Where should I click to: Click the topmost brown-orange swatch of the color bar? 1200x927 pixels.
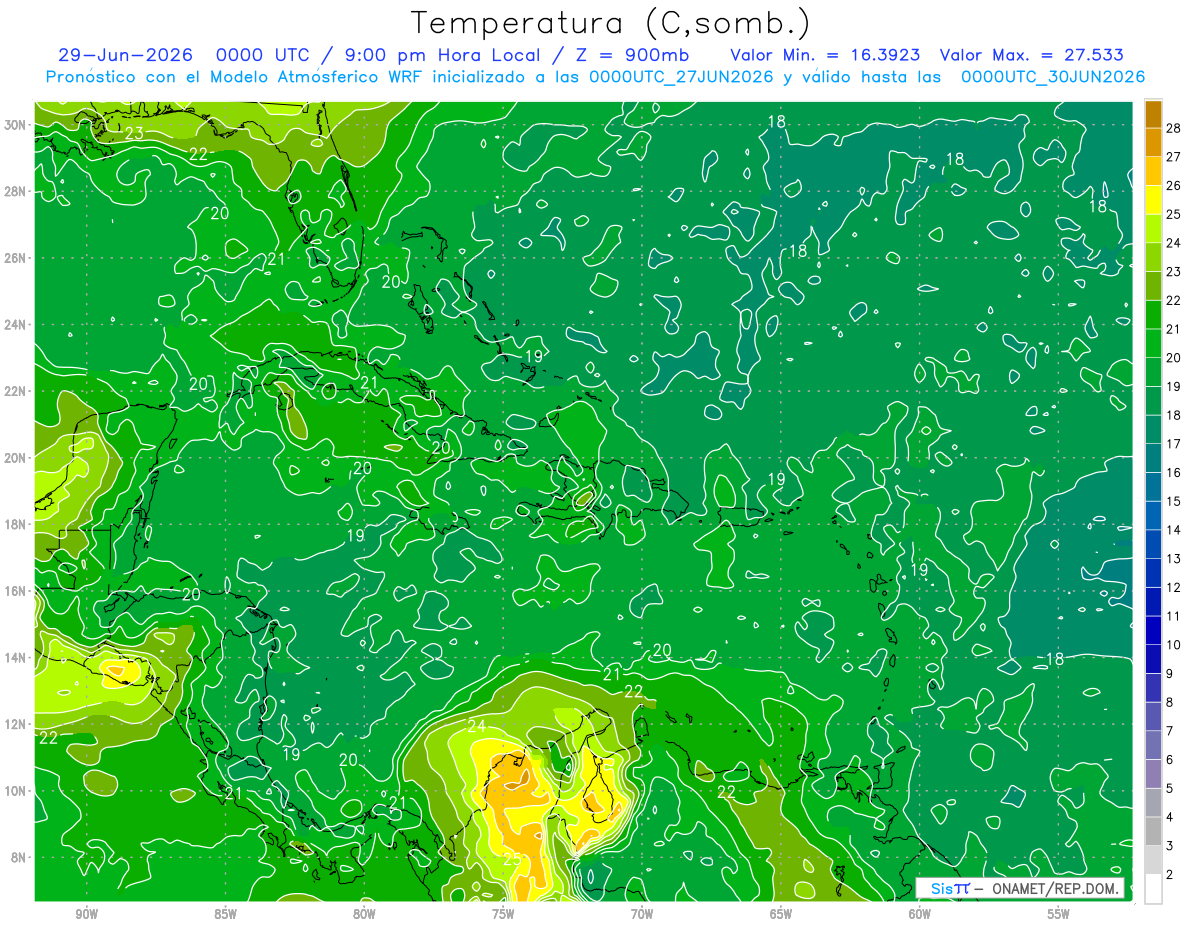point(1153,114)
